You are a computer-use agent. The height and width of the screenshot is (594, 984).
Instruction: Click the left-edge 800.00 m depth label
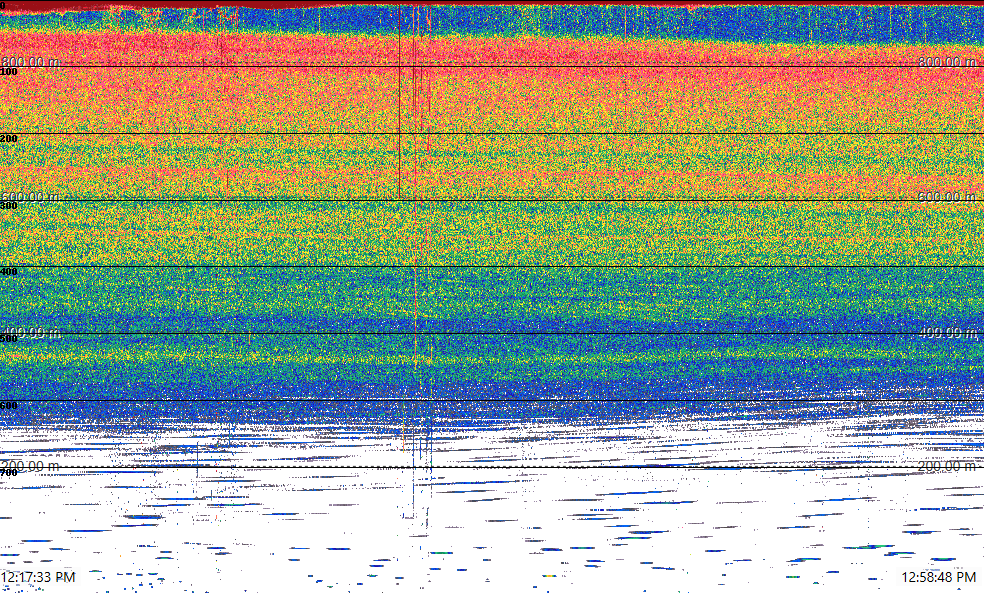pos(31,62)
